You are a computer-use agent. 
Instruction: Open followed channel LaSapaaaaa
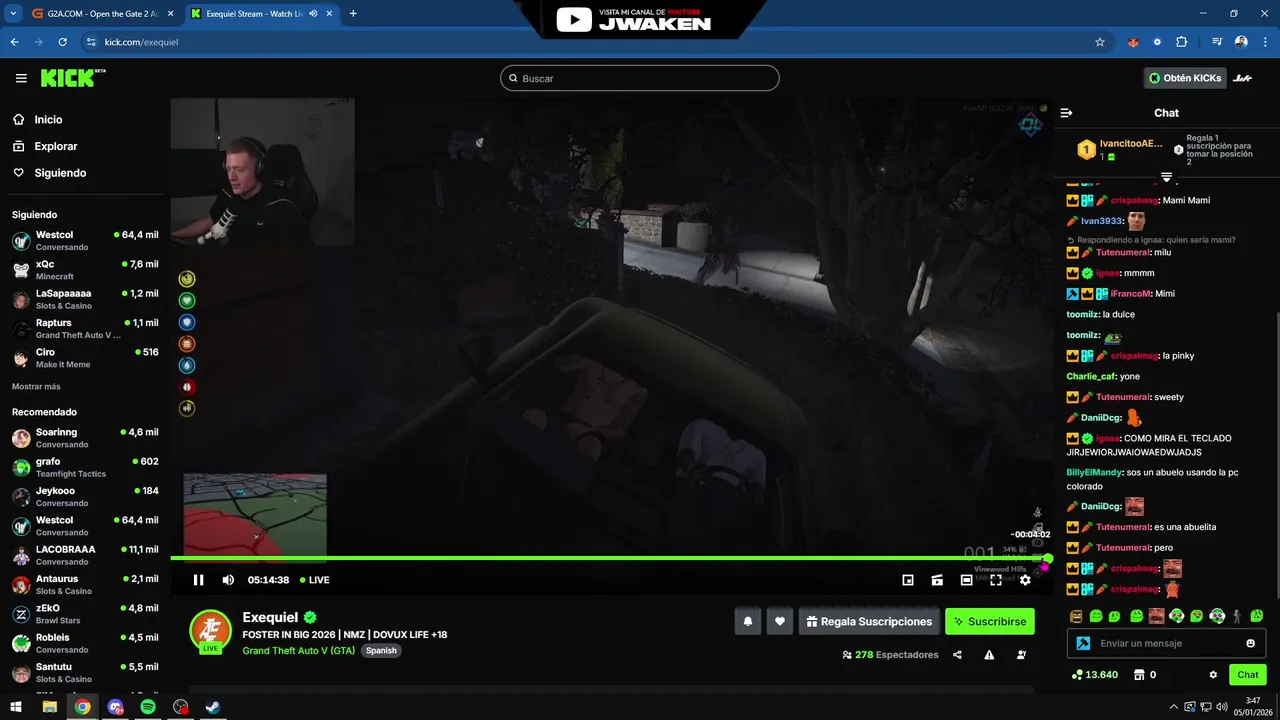coord(85,299)
